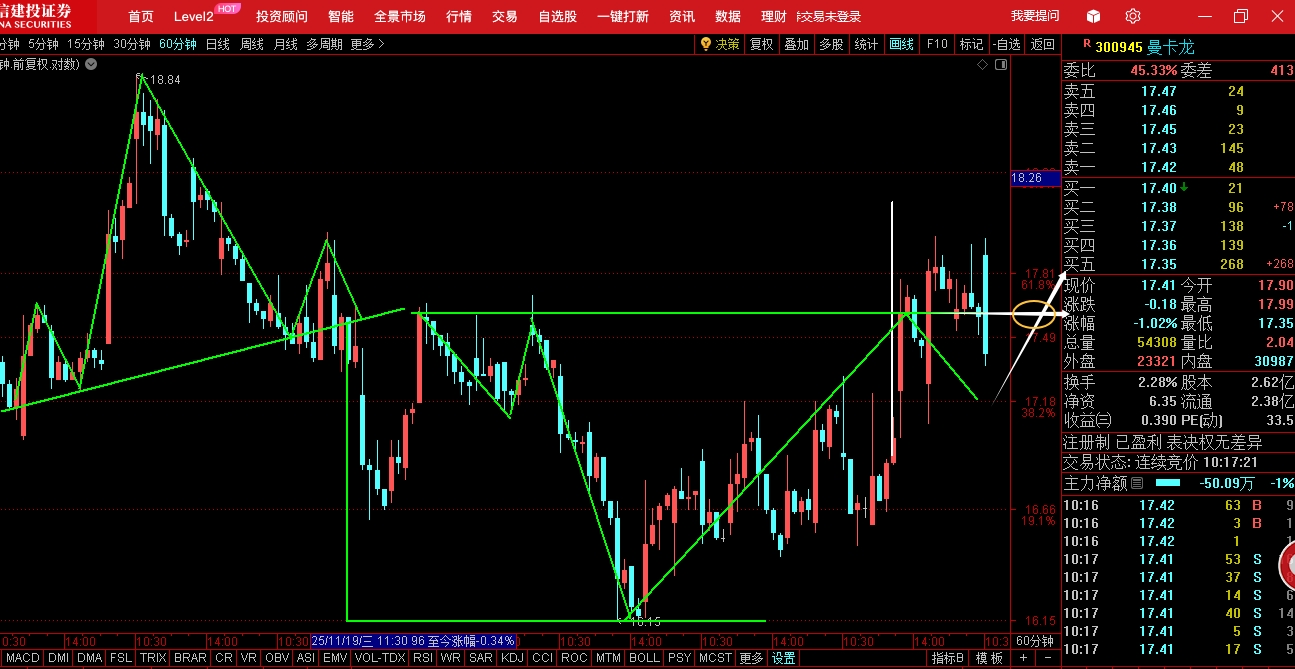Click the green down arrow beside 买一 price
Image resolution: width=1295 pixels, height=669 pixels.
coord(1184,187)
